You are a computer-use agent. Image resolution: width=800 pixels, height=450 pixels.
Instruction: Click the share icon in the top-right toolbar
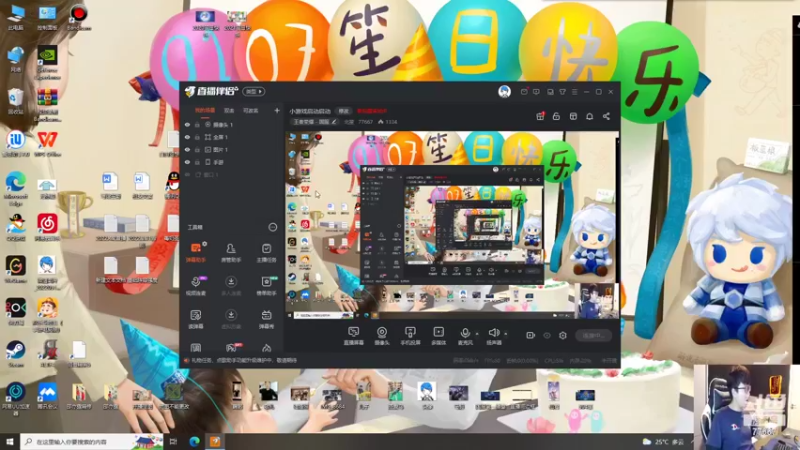pos(606,116)
